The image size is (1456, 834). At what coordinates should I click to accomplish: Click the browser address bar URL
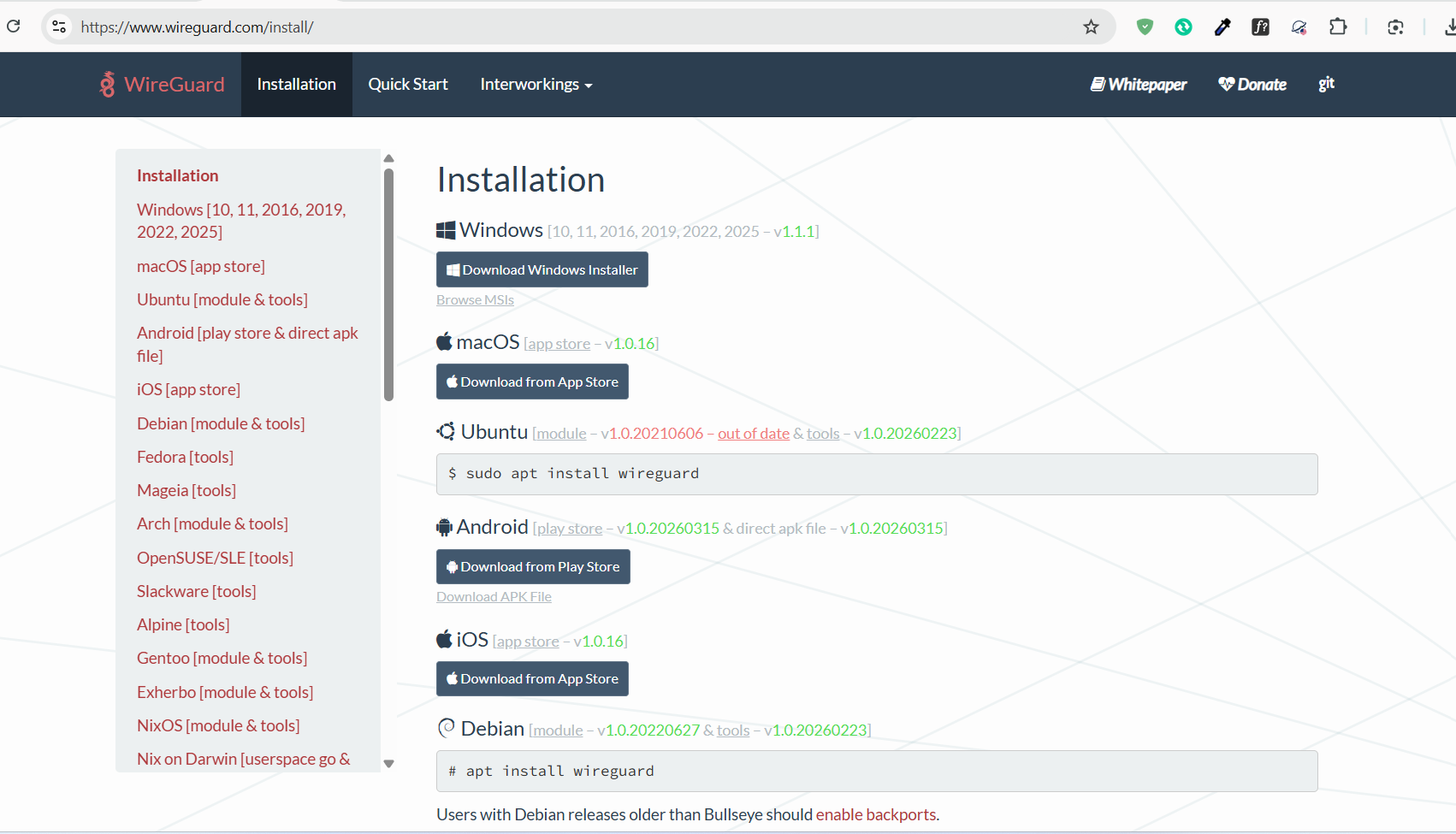[197, 27]
